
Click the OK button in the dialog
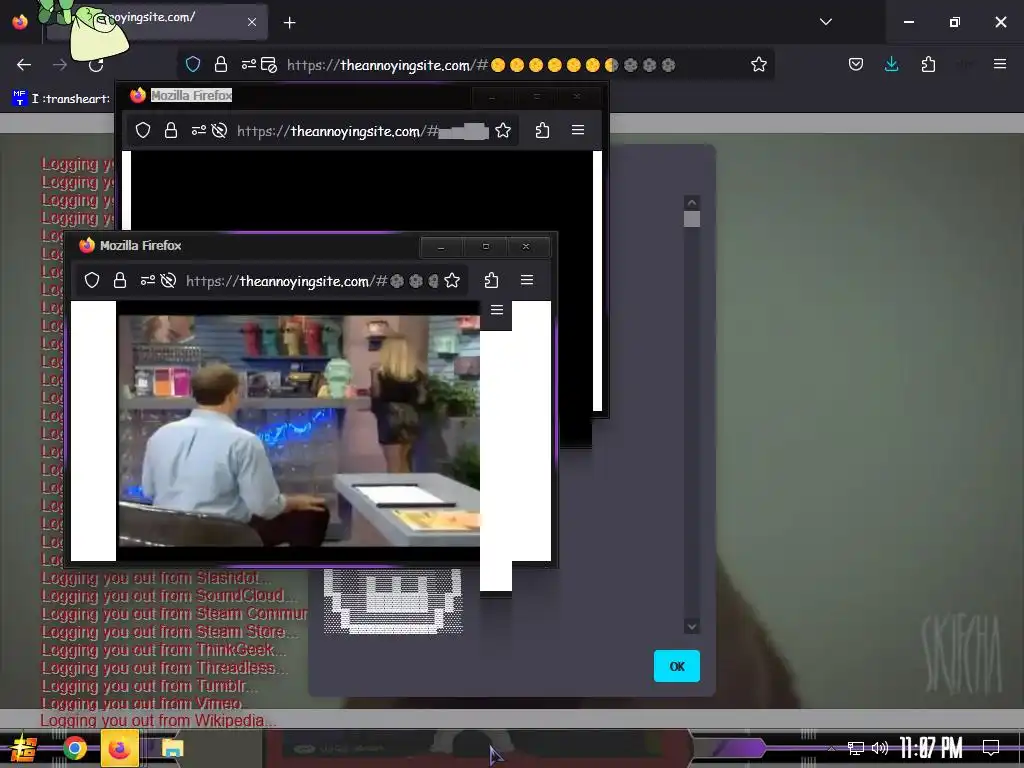click(x=677, y=666)
